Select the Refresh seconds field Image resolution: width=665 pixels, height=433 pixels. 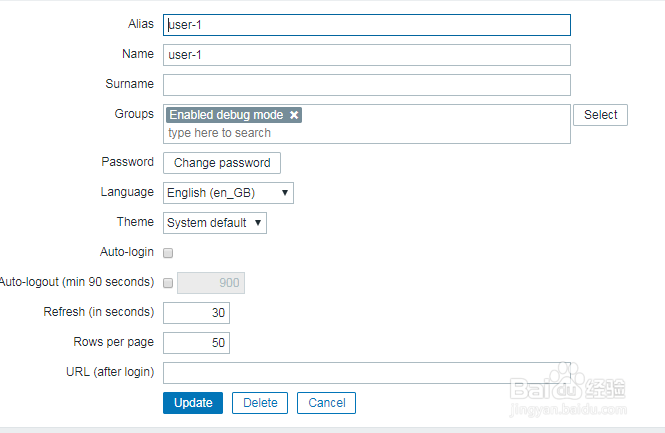(196, 313)
